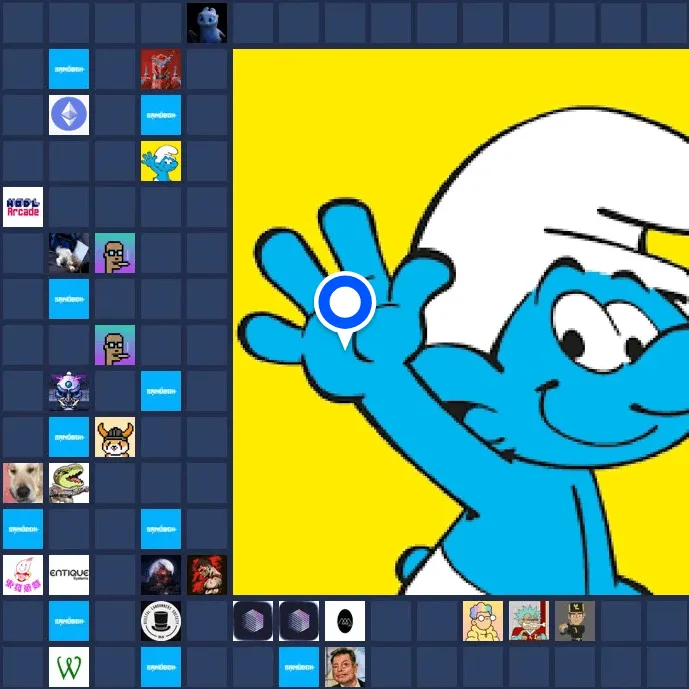This screenshot has width=689, height=689.
Task: Select the green W logo tile
Action: click(x=69, y=667)
